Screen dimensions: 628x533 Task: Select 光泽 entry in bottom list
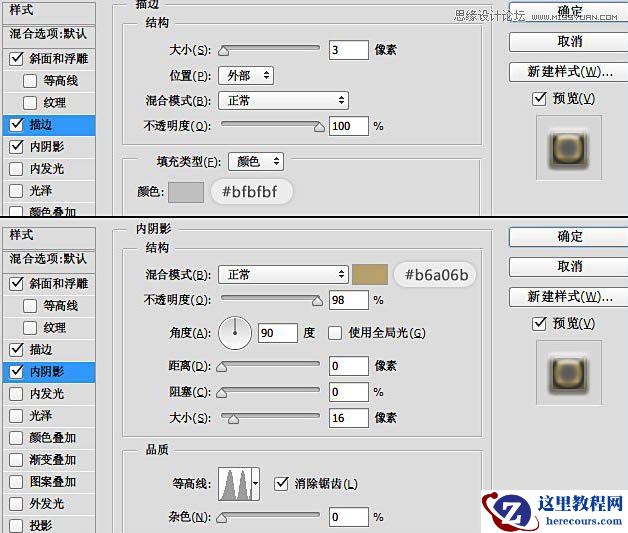click(x=40, y=416)
